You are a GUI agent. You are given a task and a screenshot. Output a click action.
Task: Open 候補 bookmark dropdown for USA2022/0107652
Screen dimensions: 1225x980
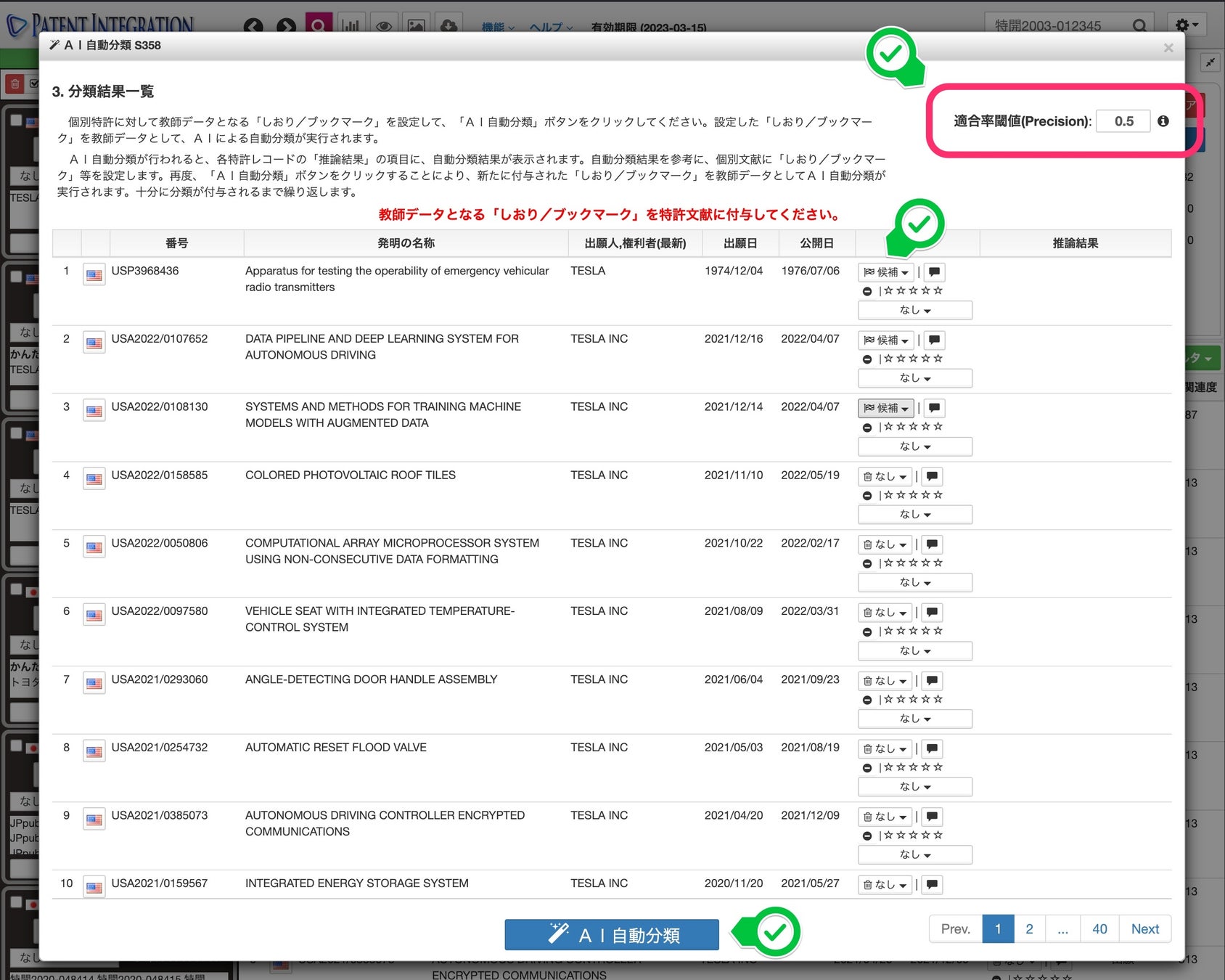tap(886, 340)
